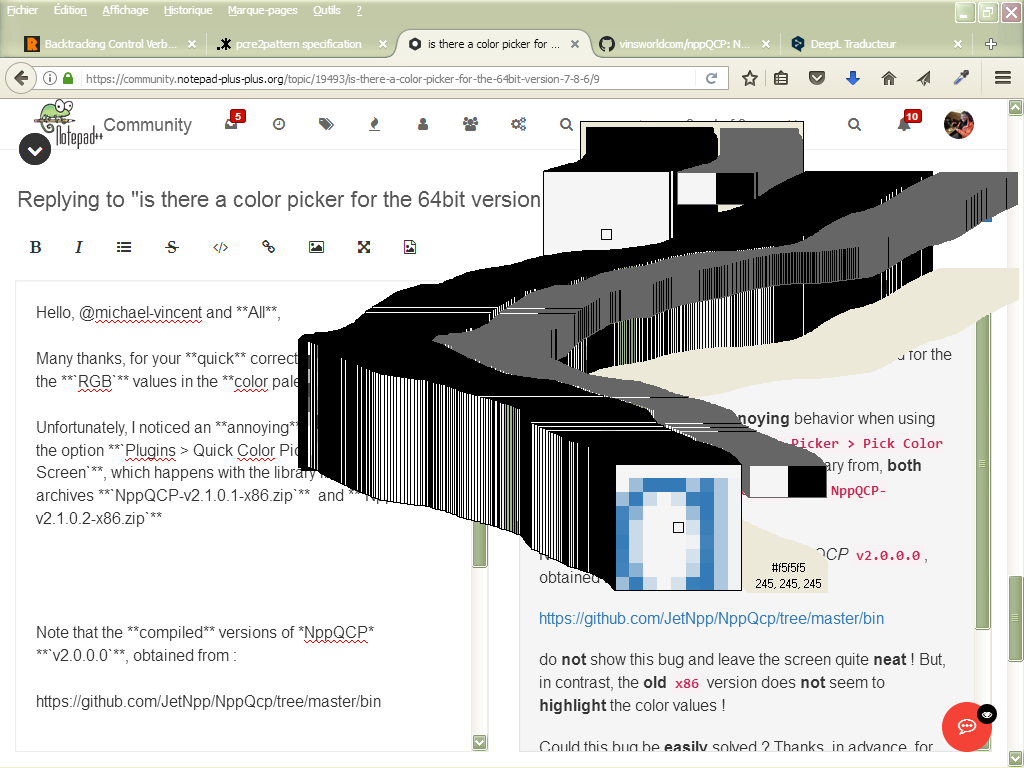Open unread topics with 5 badge
This screenshot has height=768, width=1024.
[233, 121]
